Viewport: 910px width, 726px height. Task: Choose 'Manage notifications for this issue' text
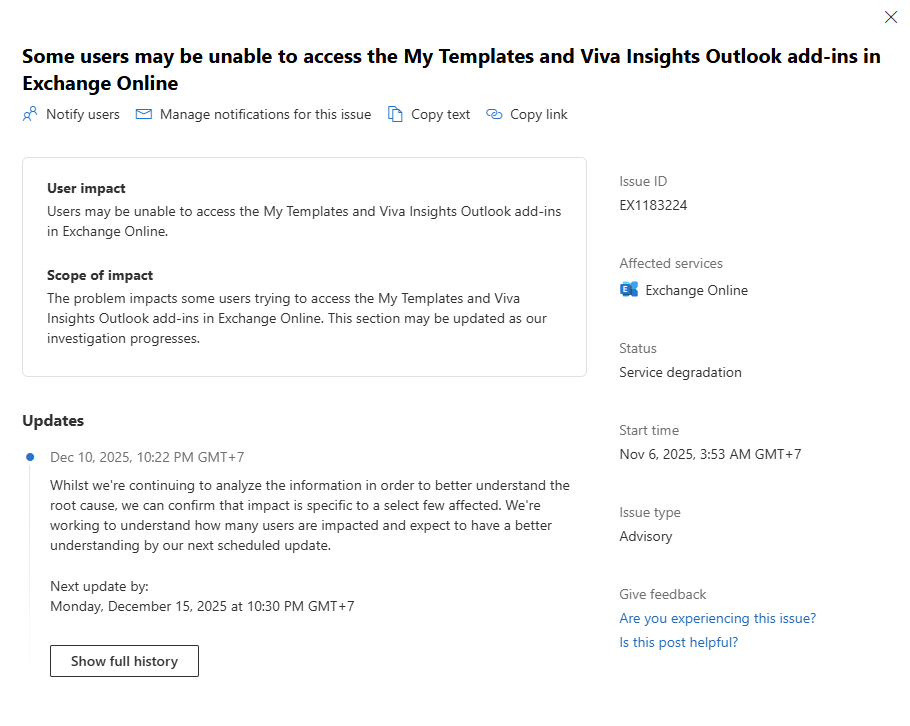[265, 114]
